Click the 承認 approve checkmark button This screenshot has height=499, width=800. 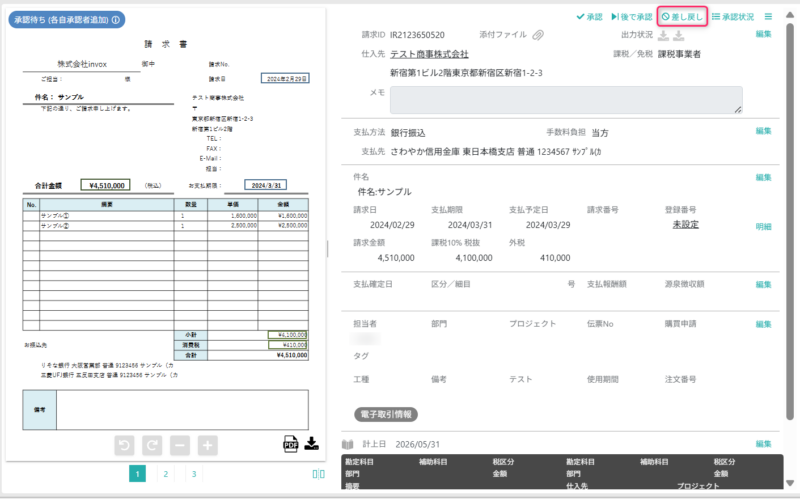pos(589,17)
